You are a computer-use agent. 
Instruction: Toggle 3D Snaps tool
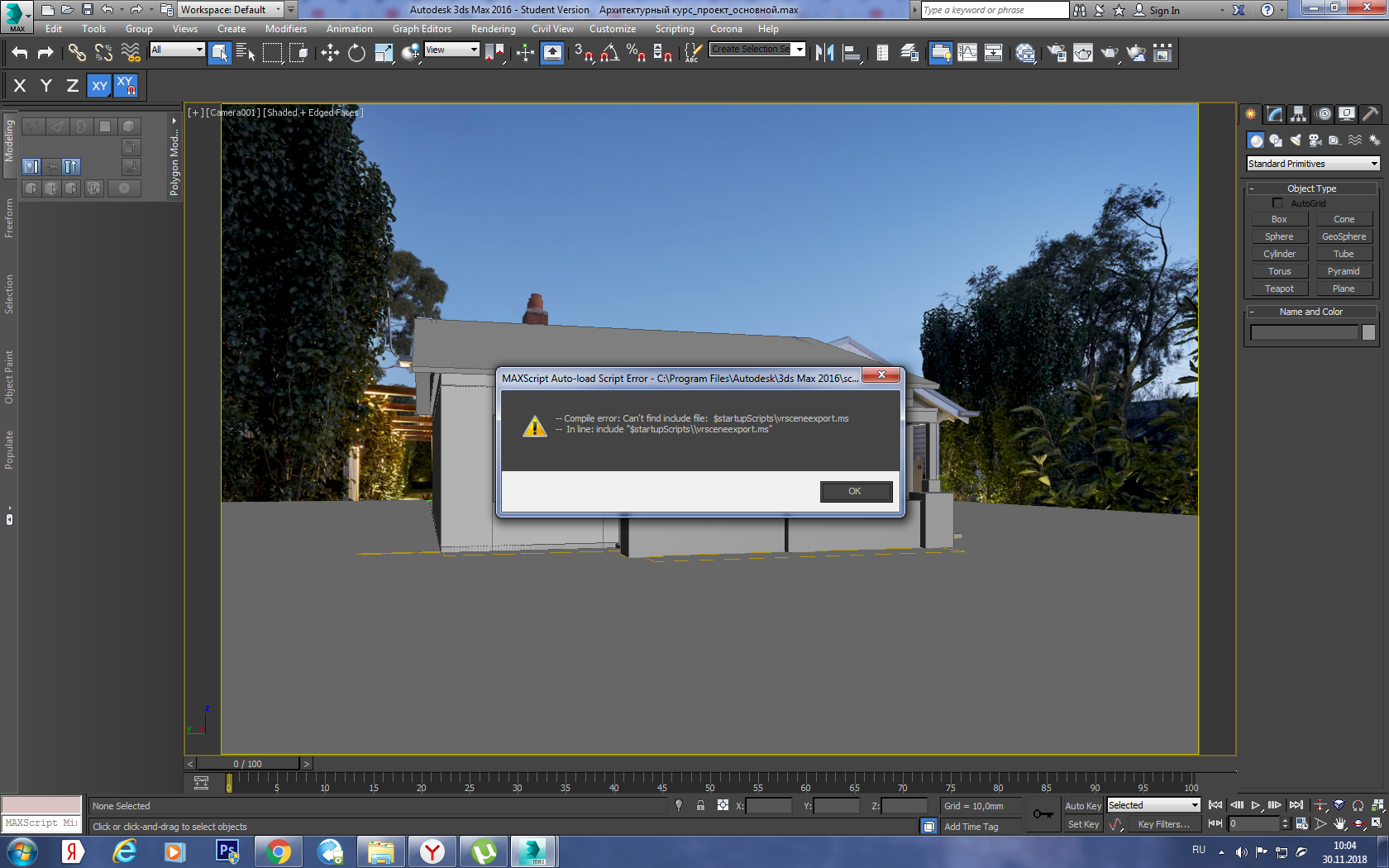(x=584, y=53)
